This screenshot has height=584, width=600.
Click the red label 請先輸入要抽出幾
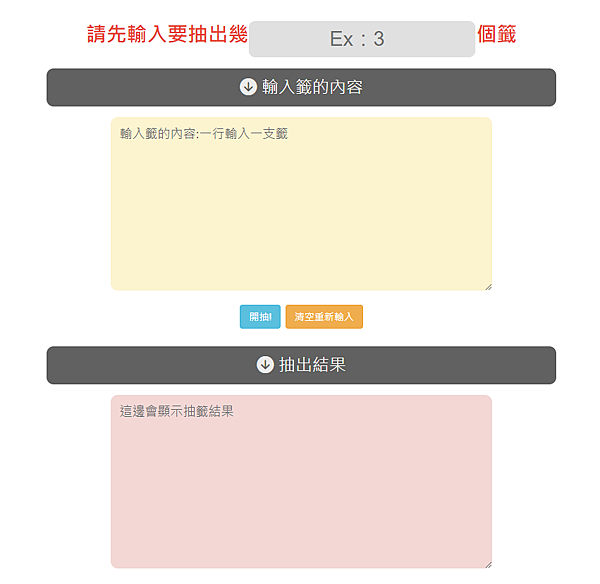(x=167, y=34)
